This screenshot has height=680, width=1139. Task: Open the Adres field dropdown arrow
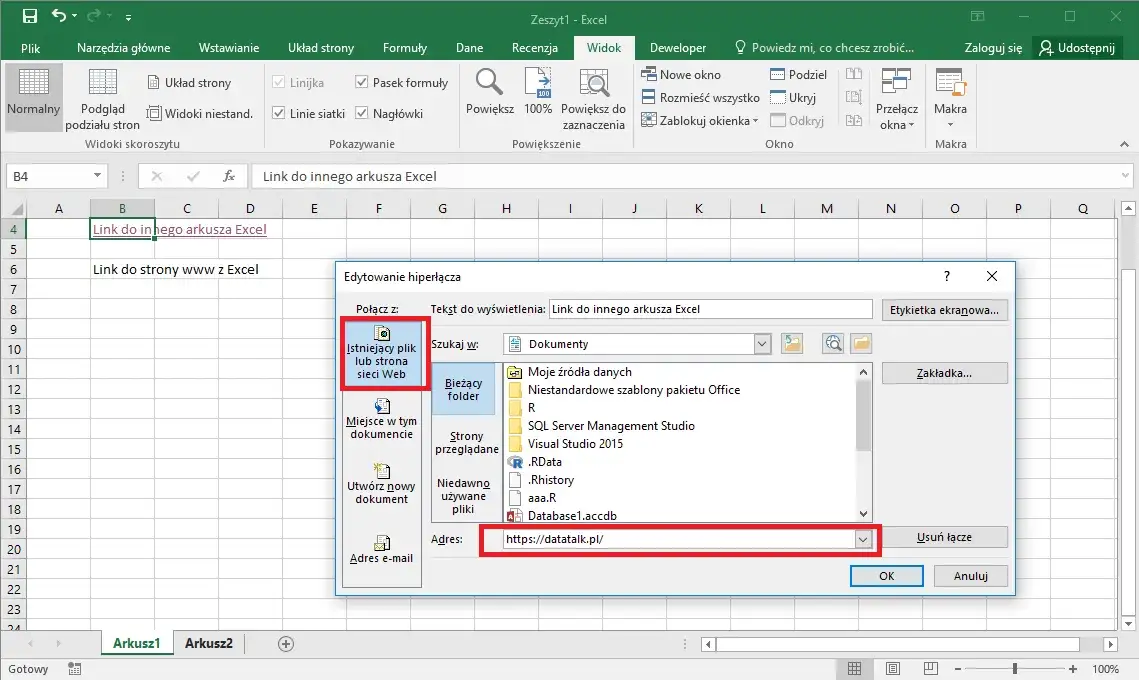coord(863,539)
